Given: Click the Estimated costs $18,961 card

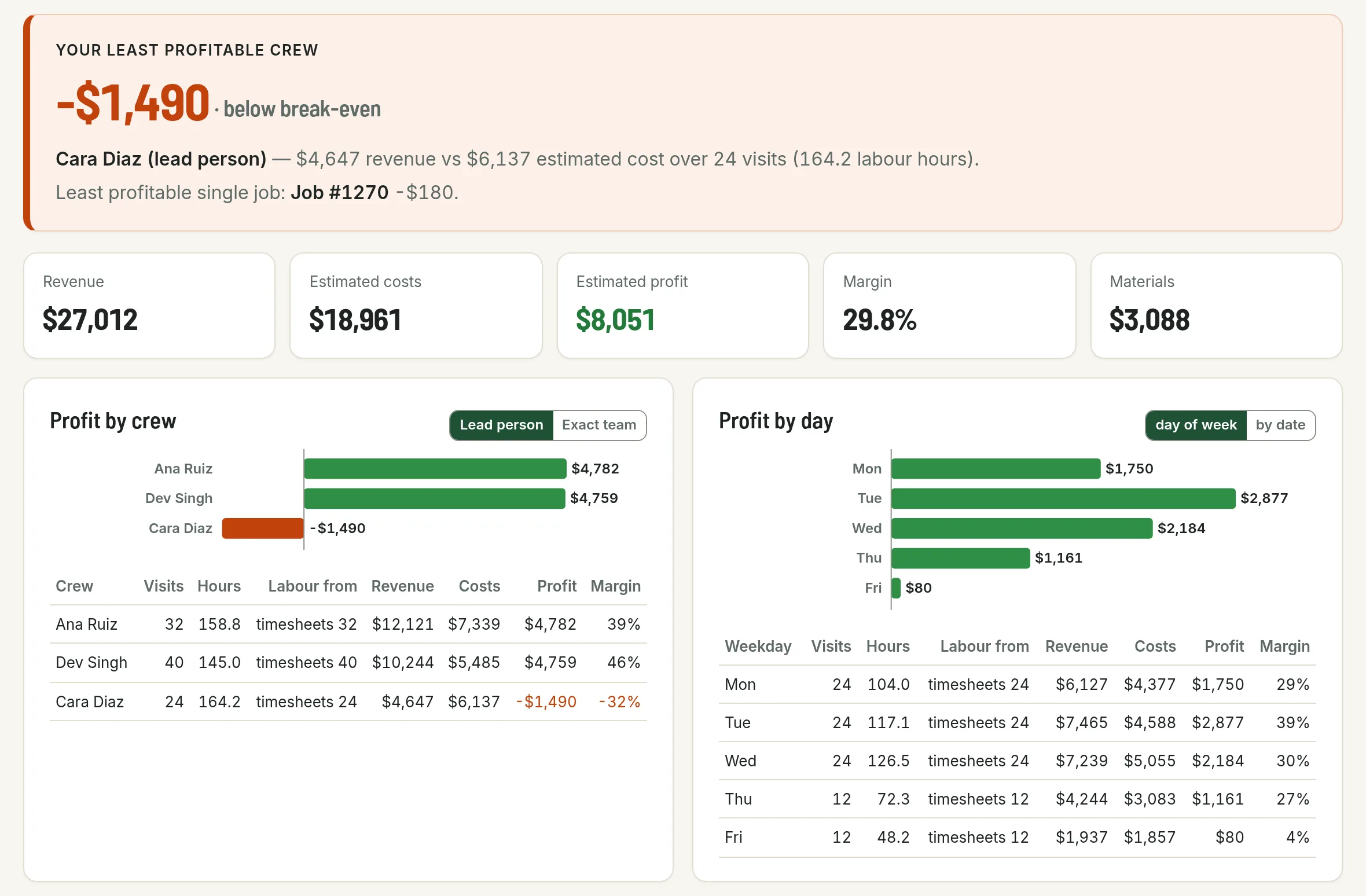Looking at the screenshot, I should pyautogui.click(x=416, y=305).
